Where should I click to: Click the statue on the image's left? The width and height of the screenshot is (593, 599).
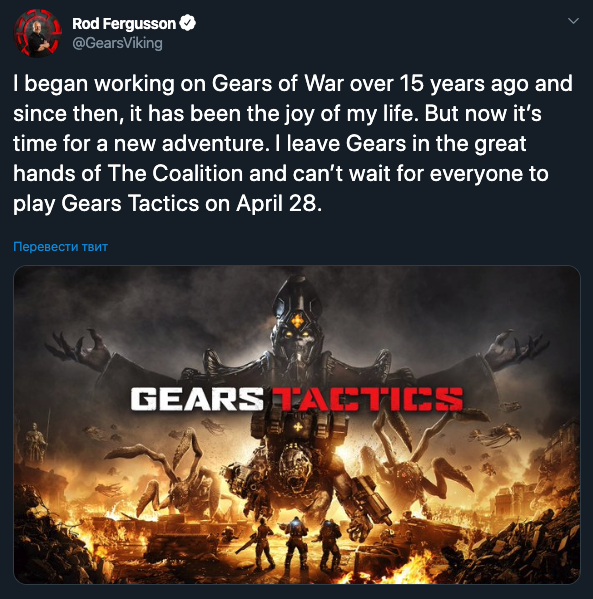(x=35, y=439)
